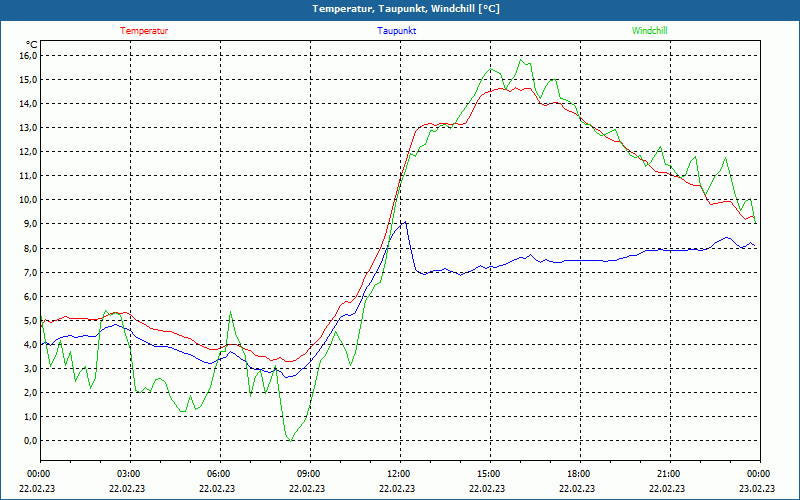This screenshot has width=800, height=500.
Task: Click the 2,0 y-axis value
Action: point(31,392)
